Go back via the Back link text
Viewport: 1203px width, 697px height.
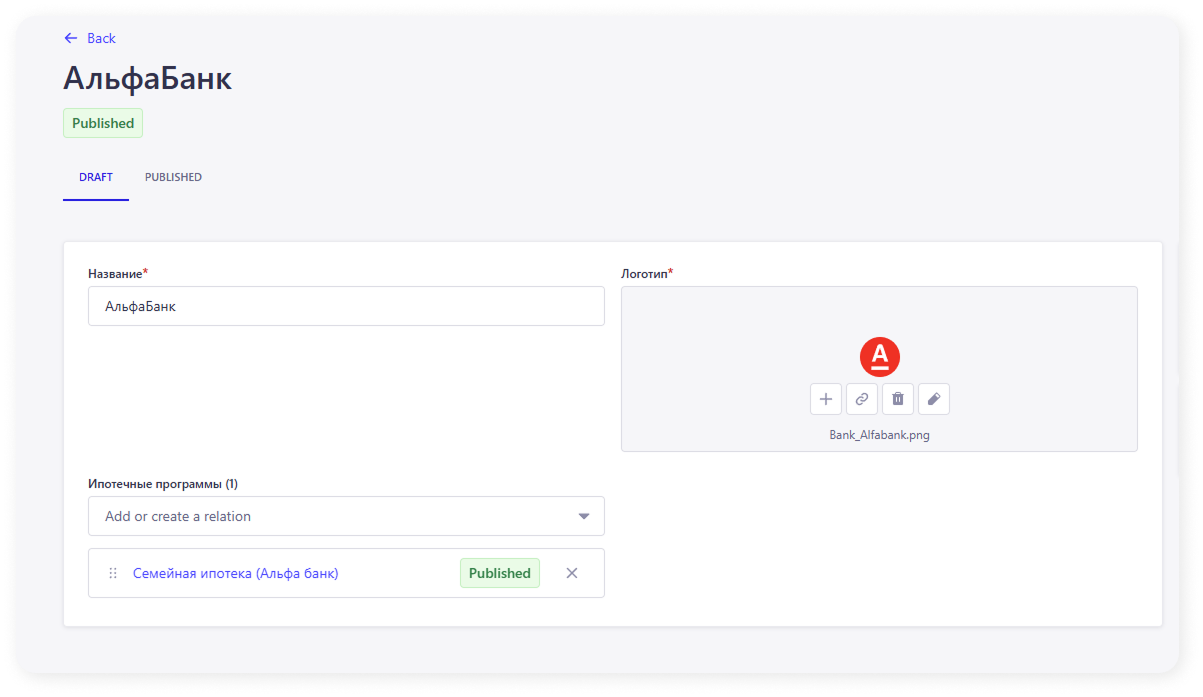coord(101,38)
